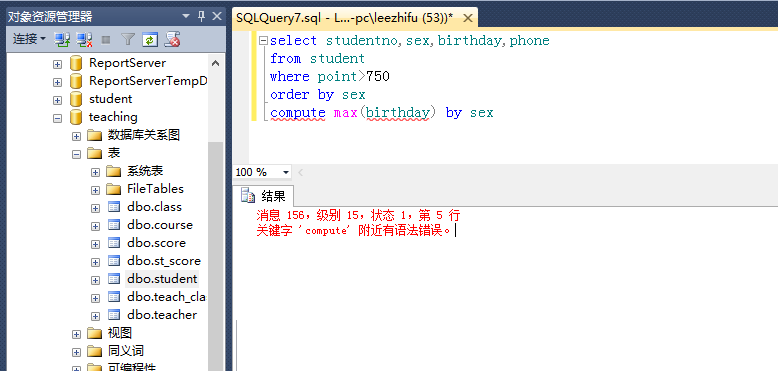The width and height of the screenshot is (778, 371).
Task: Click the last Object Explorer toolbar icon
Action: (x=172, y=40)
